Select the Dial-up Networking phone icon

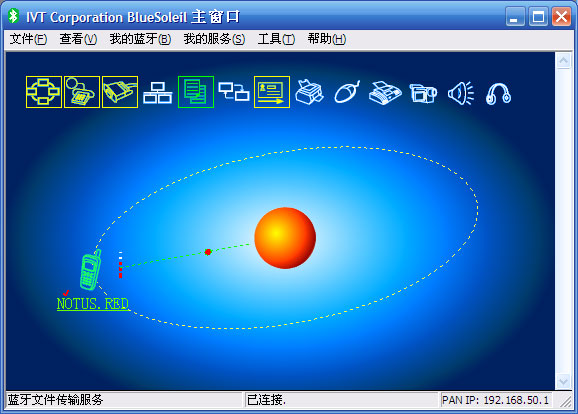tap(82, 92)
